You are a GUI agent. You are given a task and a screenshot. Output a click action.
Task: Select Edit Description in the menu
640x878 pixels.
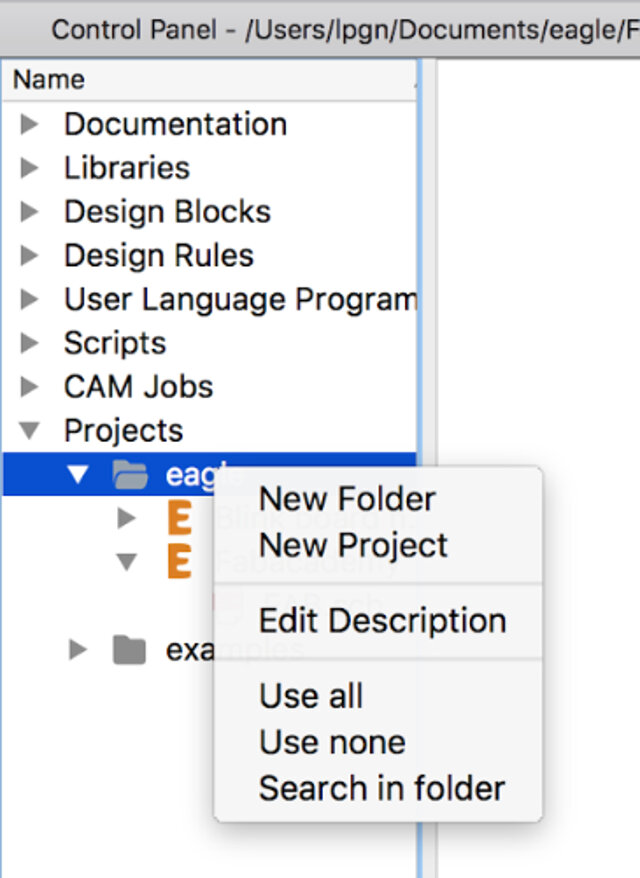click(382, 620)
